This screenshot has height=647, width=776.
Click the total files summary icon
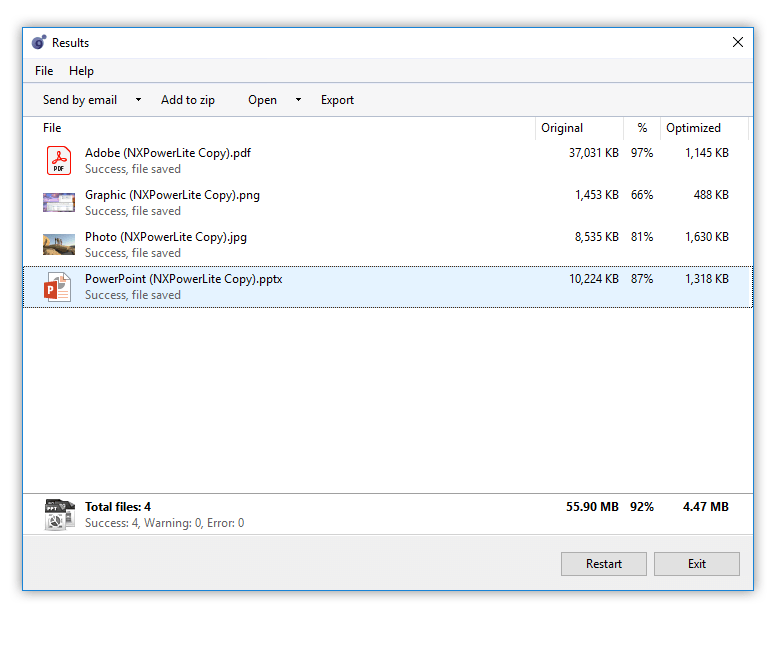pos(59,515)
